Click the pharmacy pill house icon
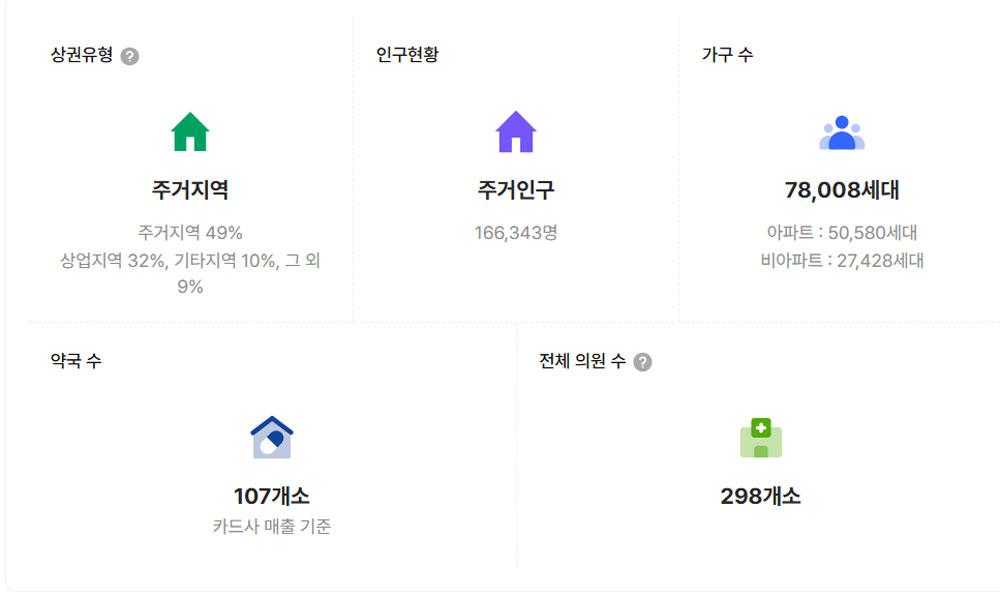 271,438
